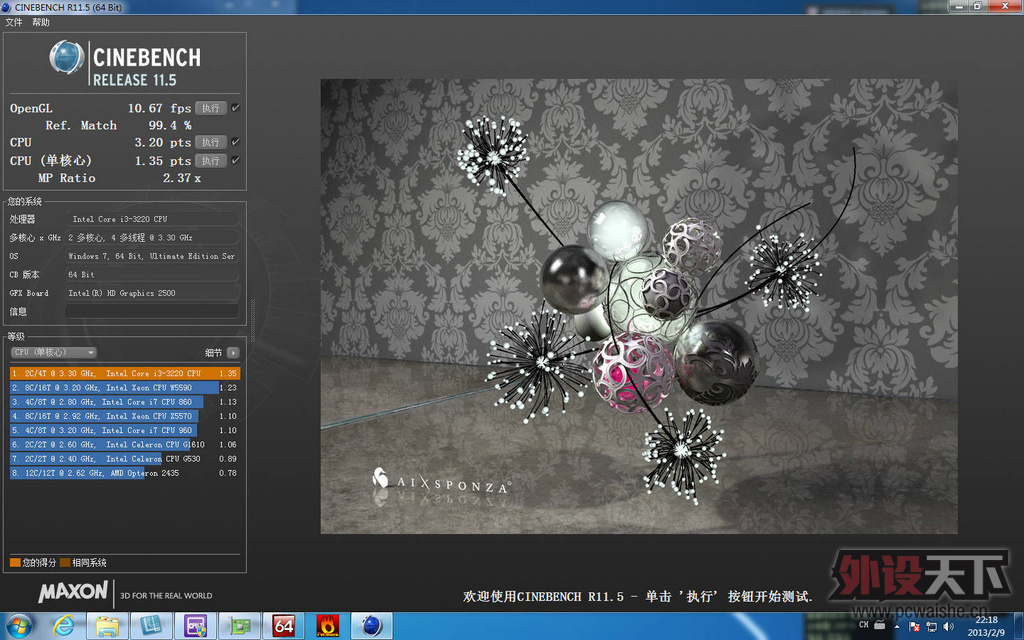1024x640 pixels.
Task: Toggle the OpenGL test checkbox
Action: (x=236, y=108)
